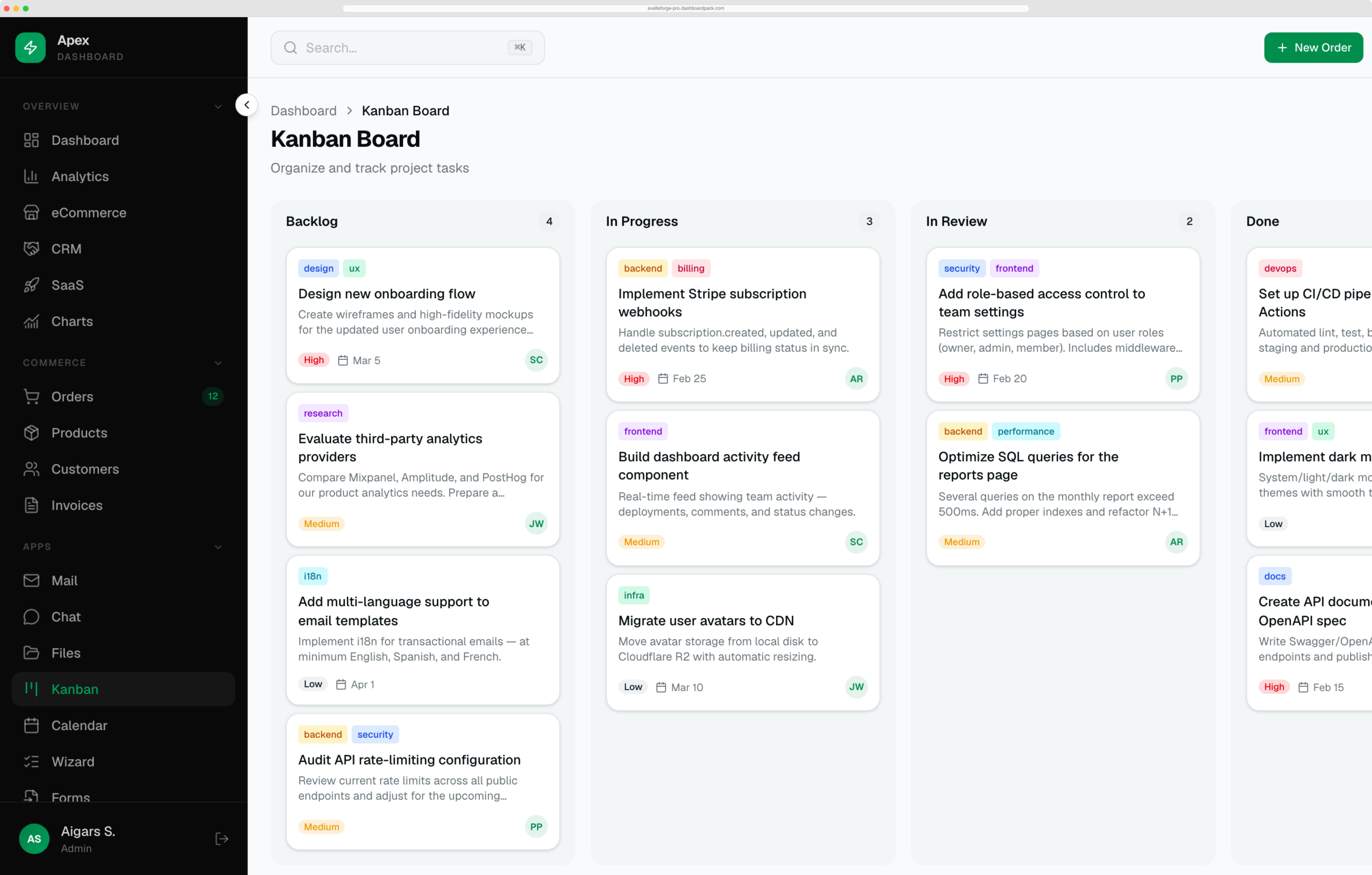
Task: Click the design tag on onboarding card
Action: [x=318, y=269]
